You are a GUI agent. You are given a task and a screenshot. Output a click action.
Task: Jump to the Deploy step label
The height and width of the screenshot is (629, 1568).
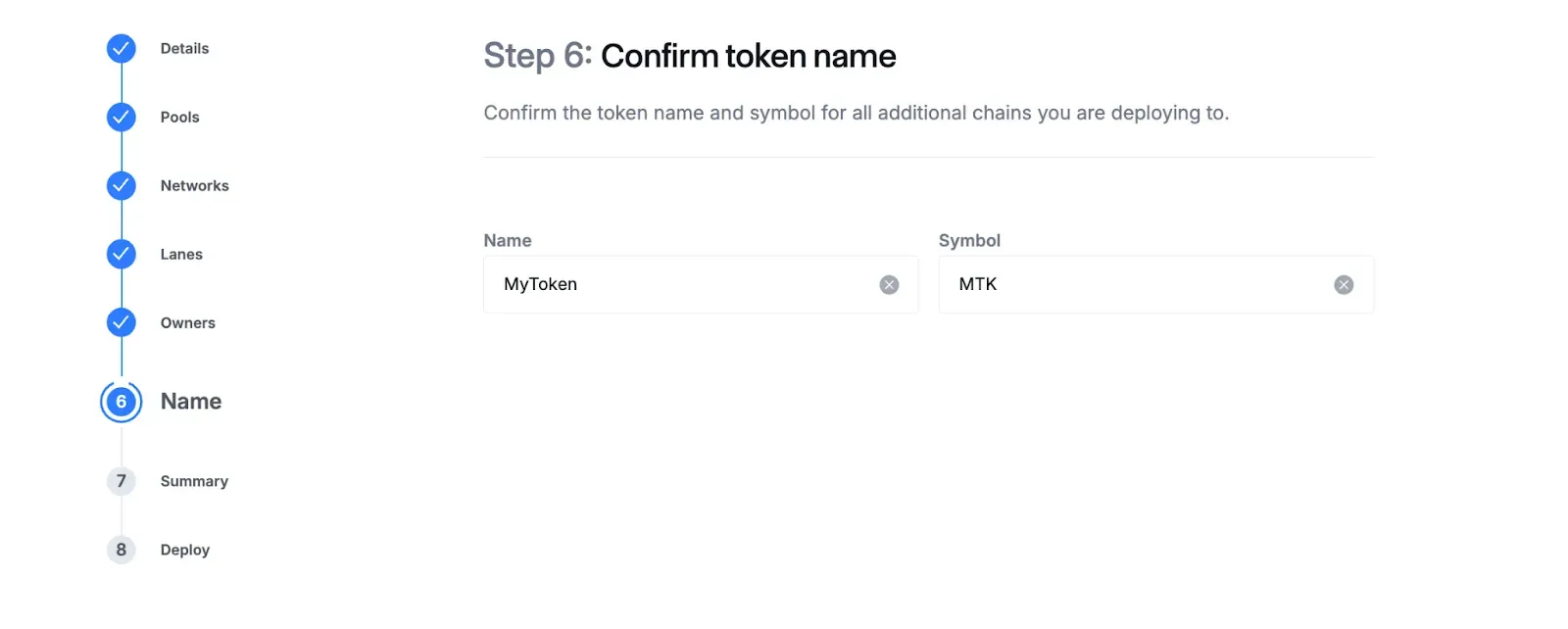click(184, 550)
